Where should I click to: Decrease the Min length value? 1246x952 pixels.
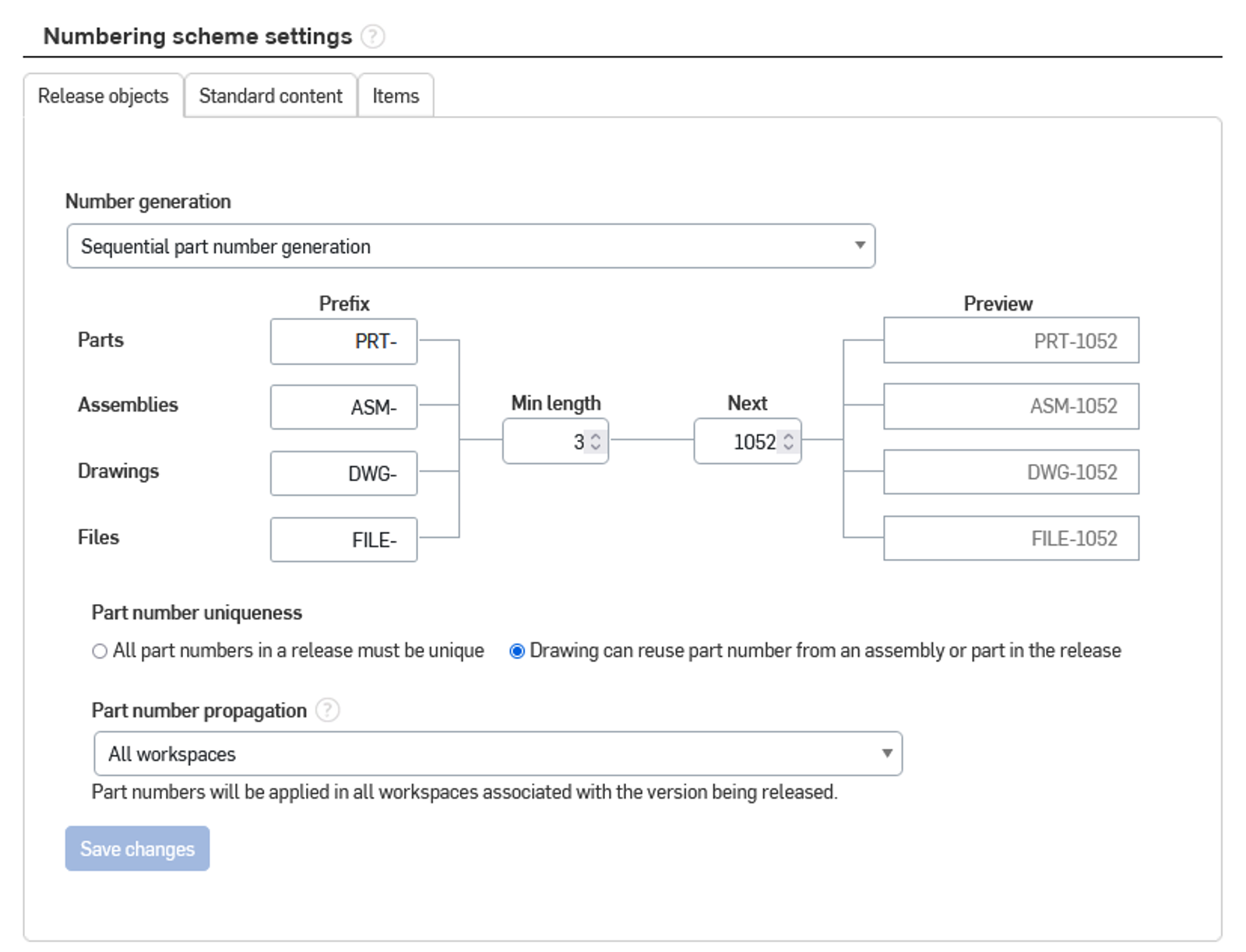click(x=596, y=446)
